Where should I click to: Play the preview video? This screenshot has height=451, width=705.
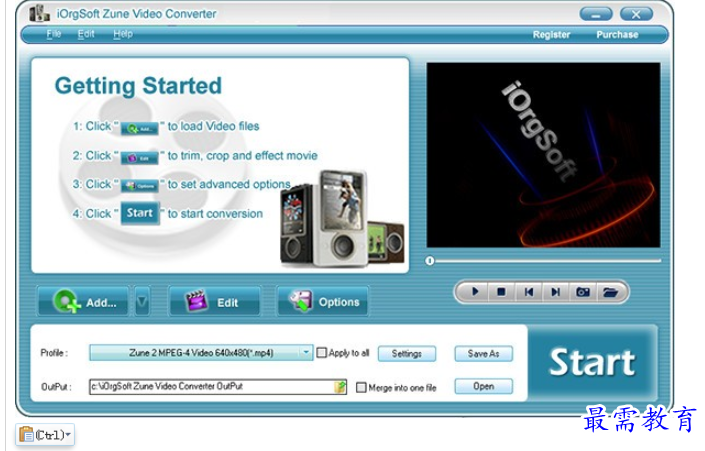click(475, 292)
